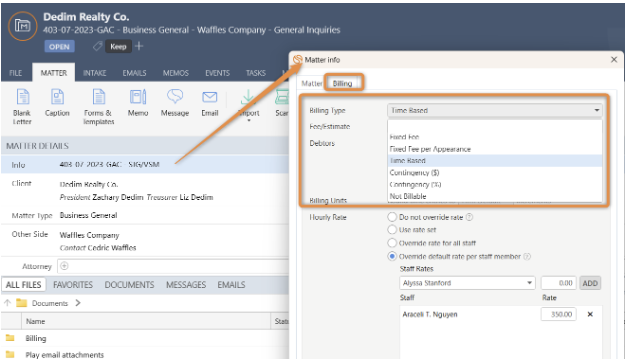The width and height of the screenshot is (631, 363).
Task: Choose Fixed Fee per Appearance option
Action: tap(495, 149)
